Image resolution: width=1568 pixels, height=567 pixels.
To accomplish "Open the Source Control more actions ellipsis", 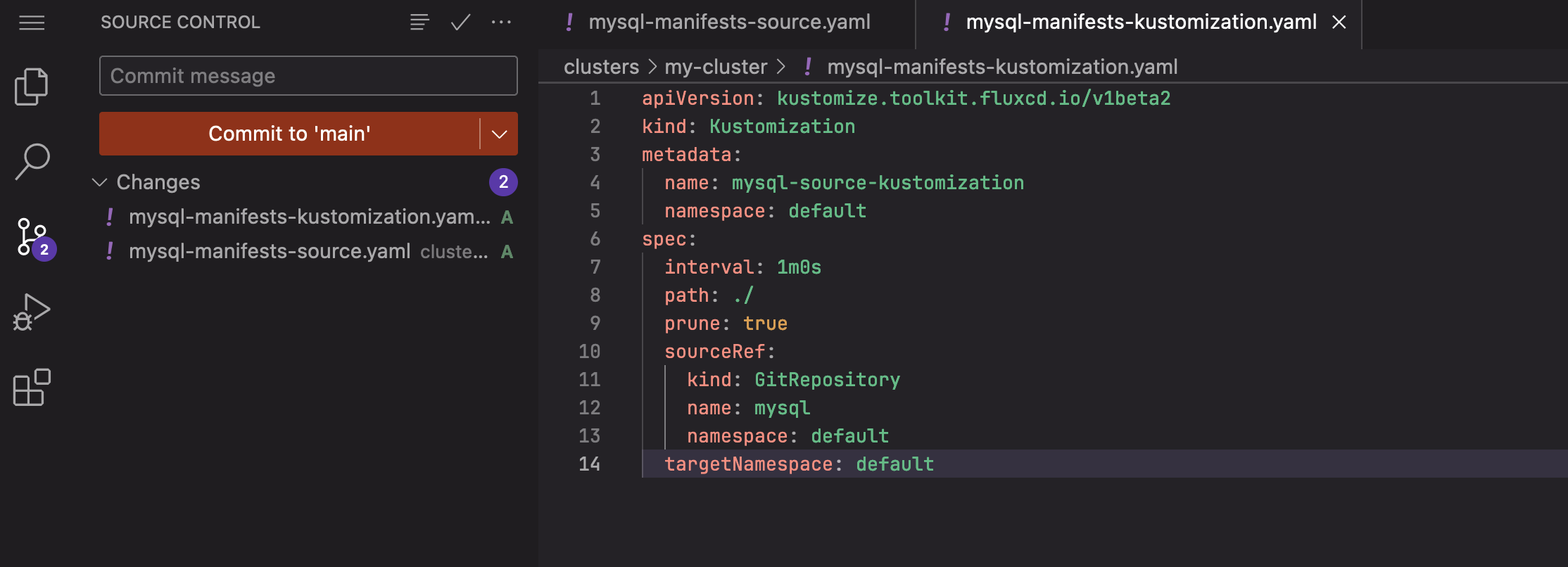I will pyautogui.click(x=501, y=23).
